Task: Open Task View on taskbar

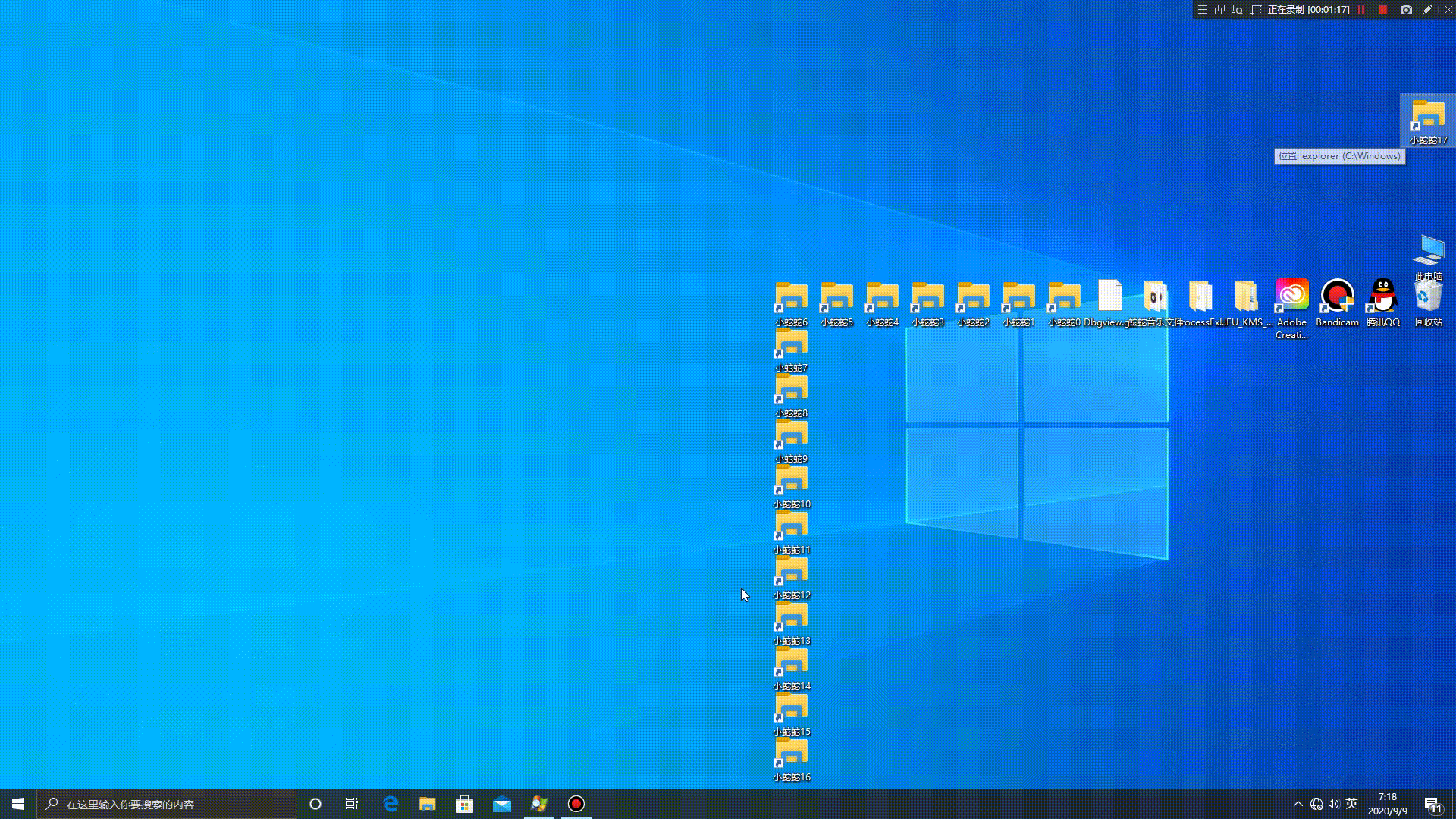Action: (x=352, y=804)
